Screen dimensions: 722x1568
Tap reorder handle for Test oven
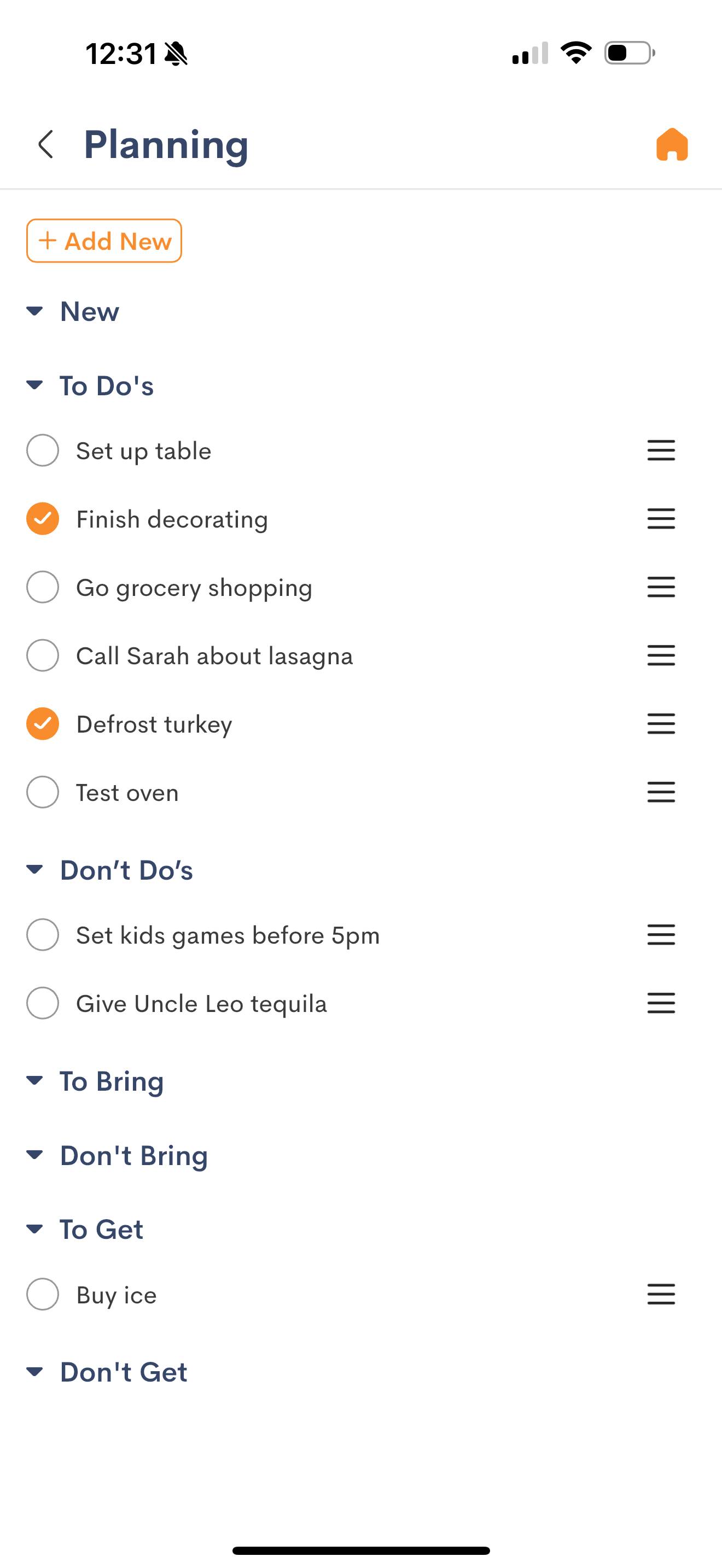pyautogui.click(x=661, y=792)
